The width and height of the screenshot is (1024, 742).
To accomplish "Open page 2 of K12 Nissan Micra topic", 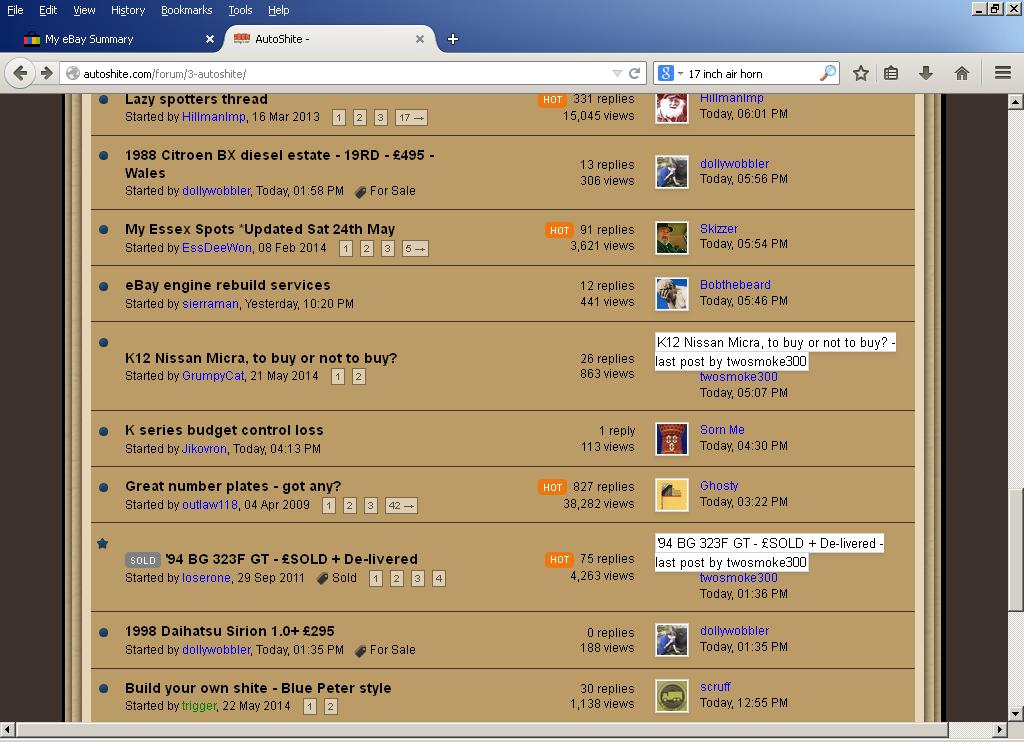I will [x=359, y=377].
